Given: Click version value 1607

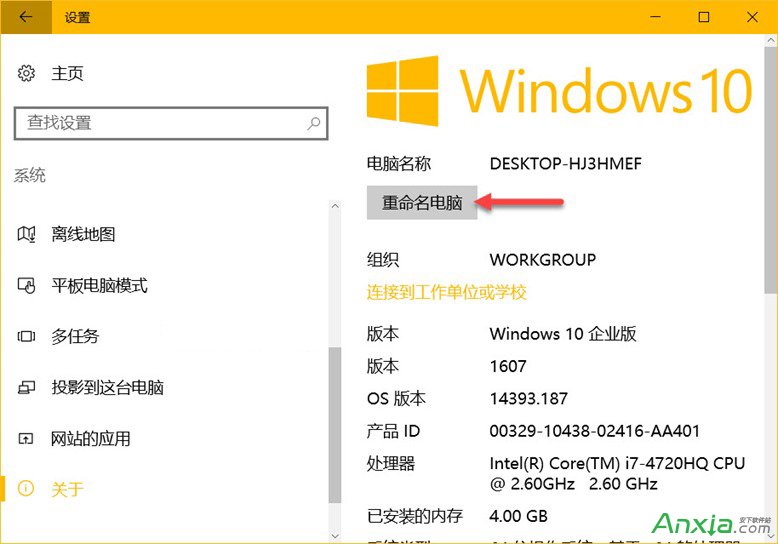Looking at the screenshot, I should pos(508,366).
